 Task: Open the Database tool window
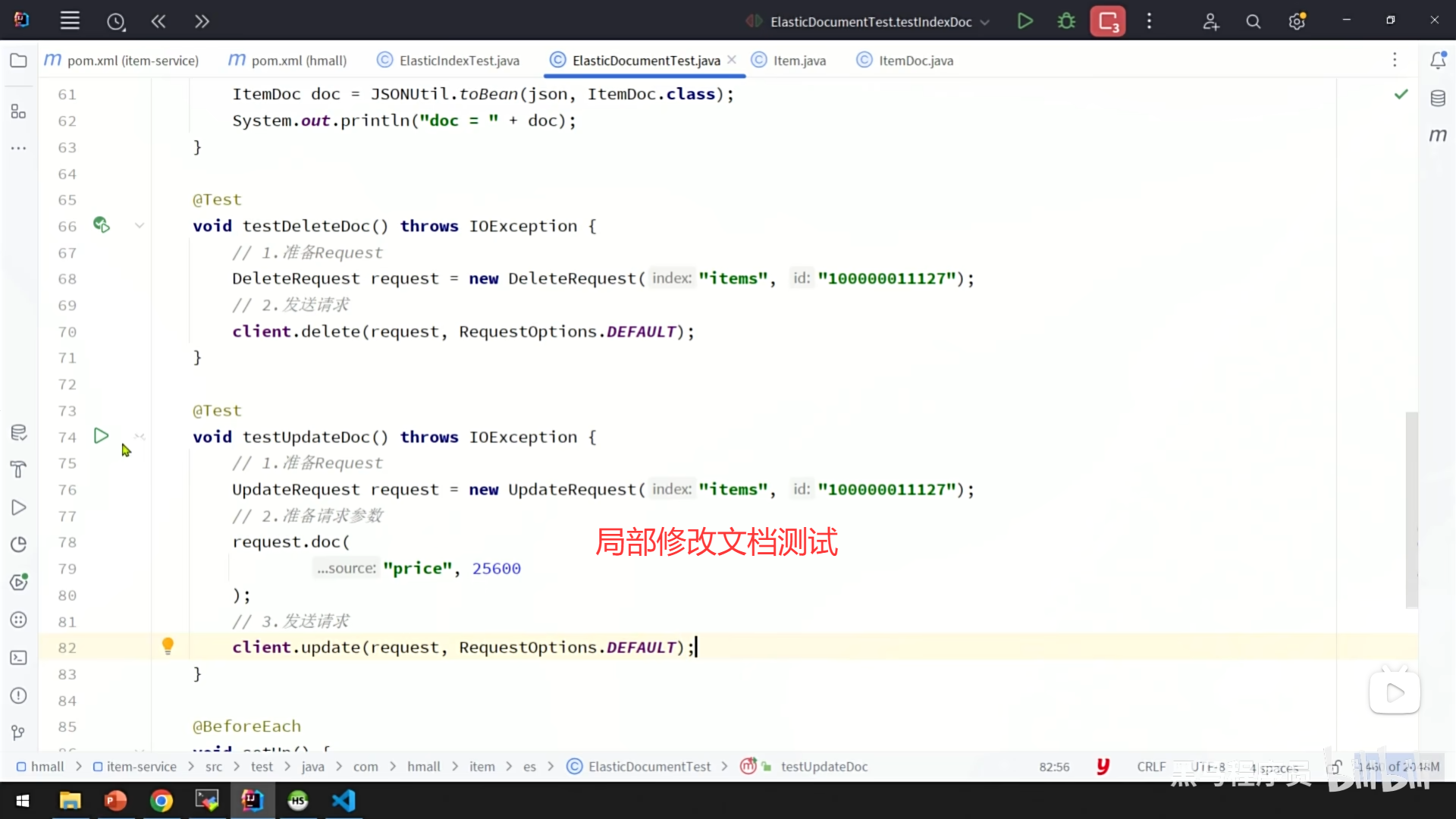[x=1438, y=99]
